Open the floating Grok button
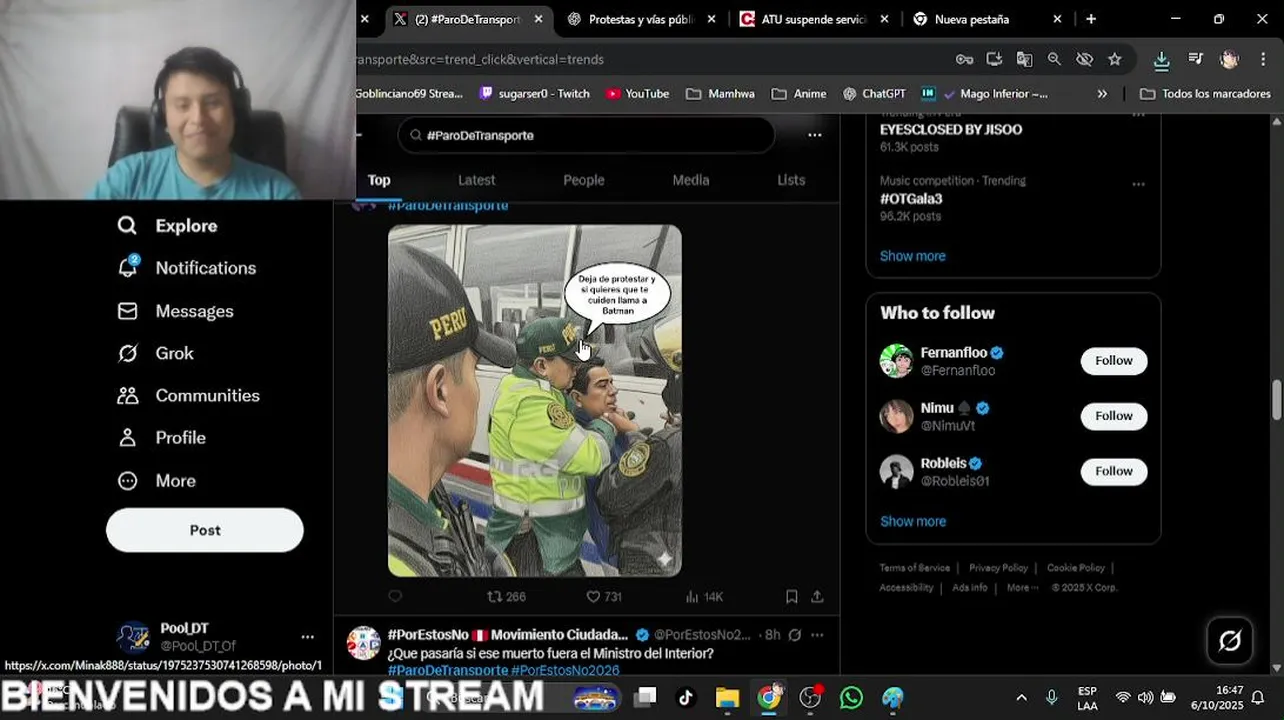Viewport: 1284px width, 720px height. (x=1230, y=641)
